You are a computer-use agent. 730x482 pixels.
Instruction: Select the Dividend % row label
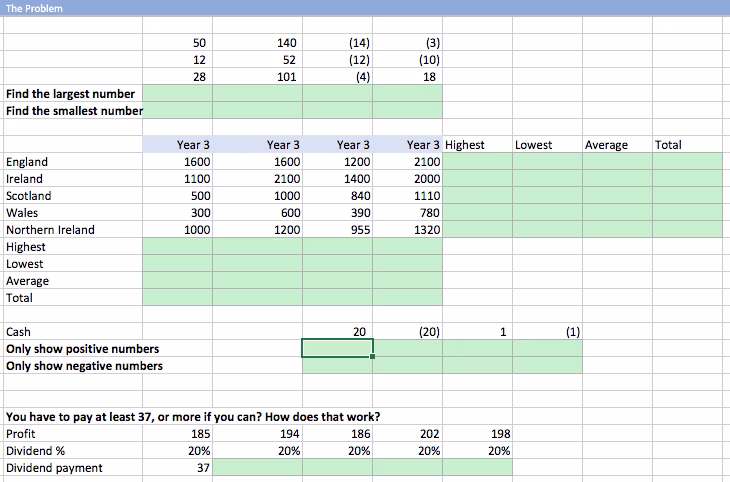click(x=73, y=451)
